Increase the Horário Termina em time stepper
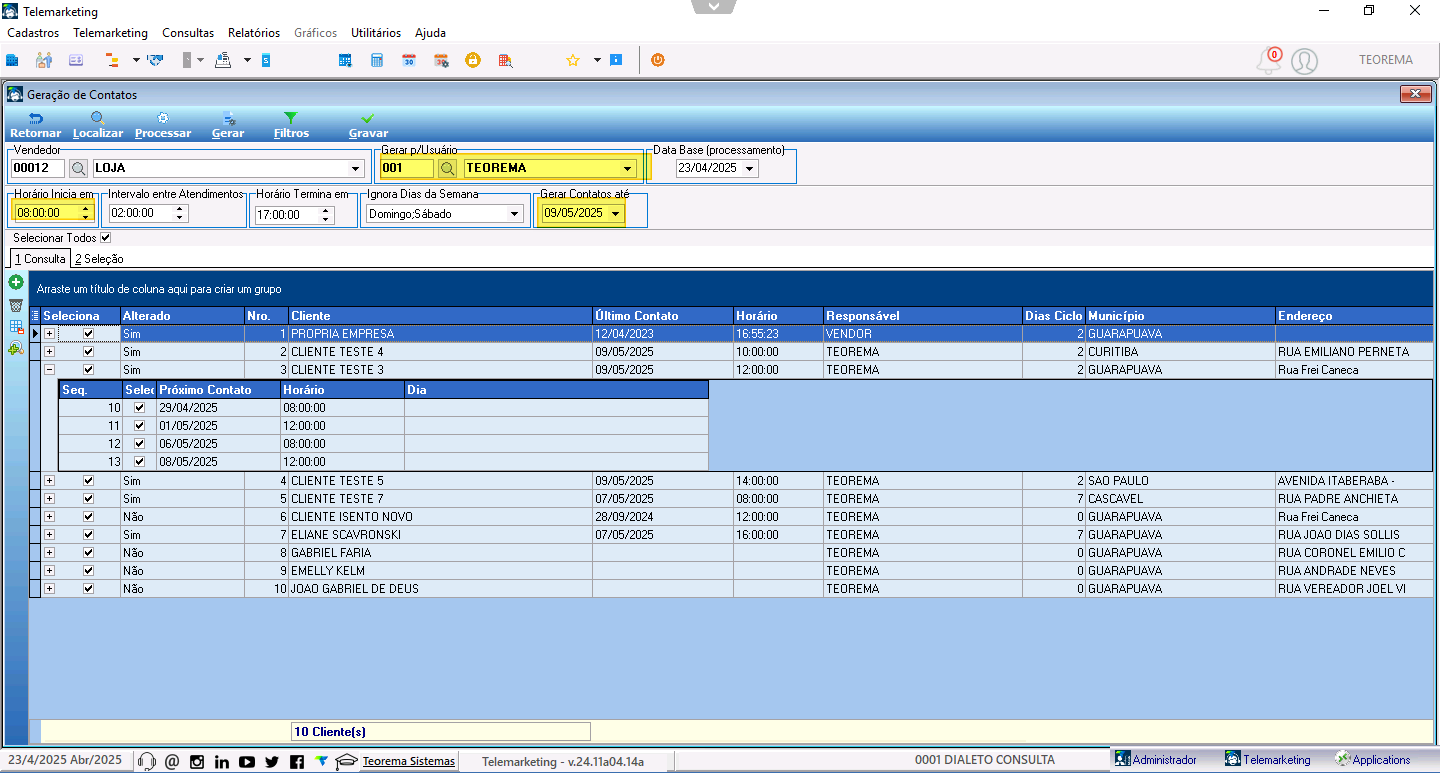The height and width of the screenshot is (773, 1440). (x=326, y=210)
